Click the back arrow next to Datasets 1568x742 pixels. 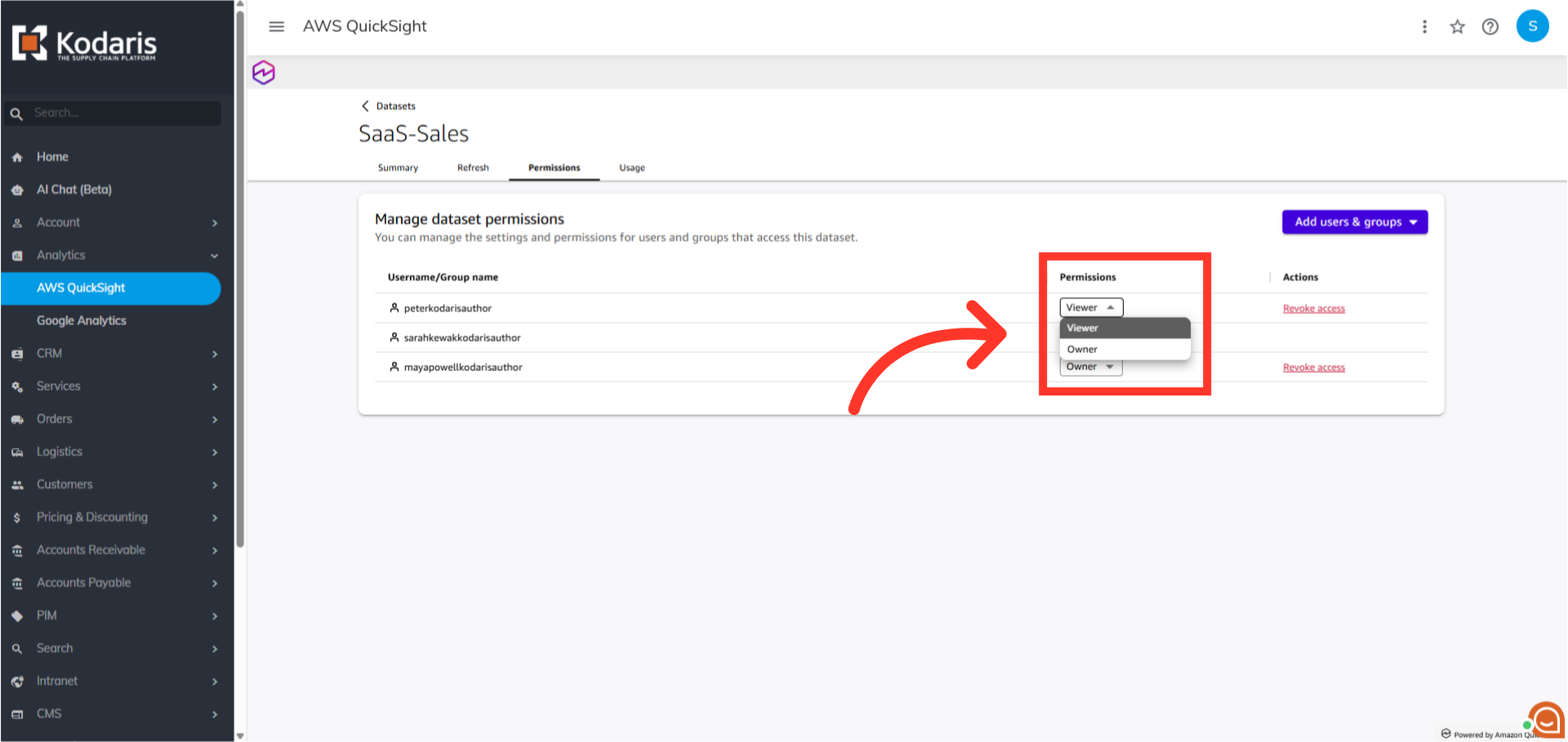(365, 106)
